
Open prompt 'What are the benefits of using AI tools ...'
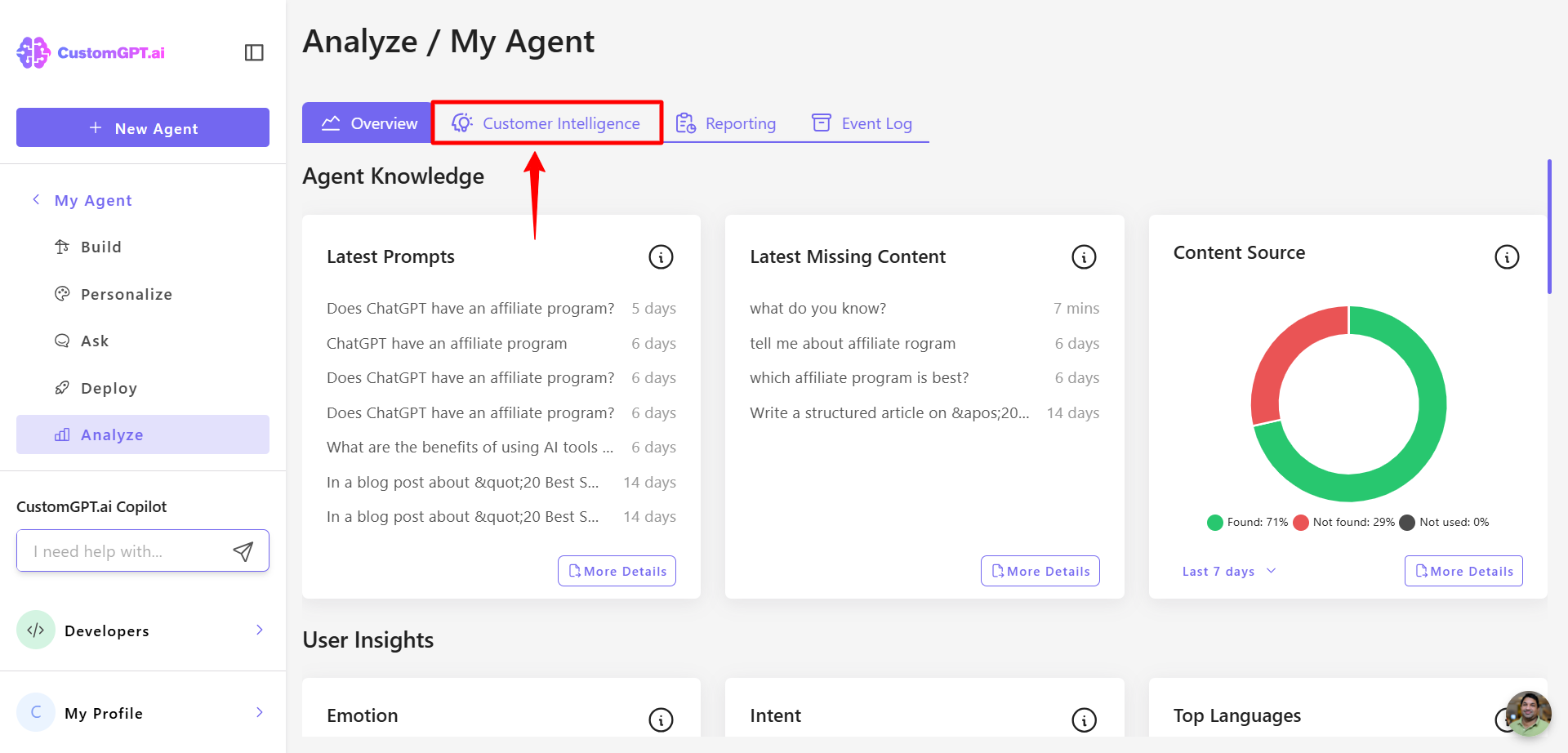(x=470, y=448)
